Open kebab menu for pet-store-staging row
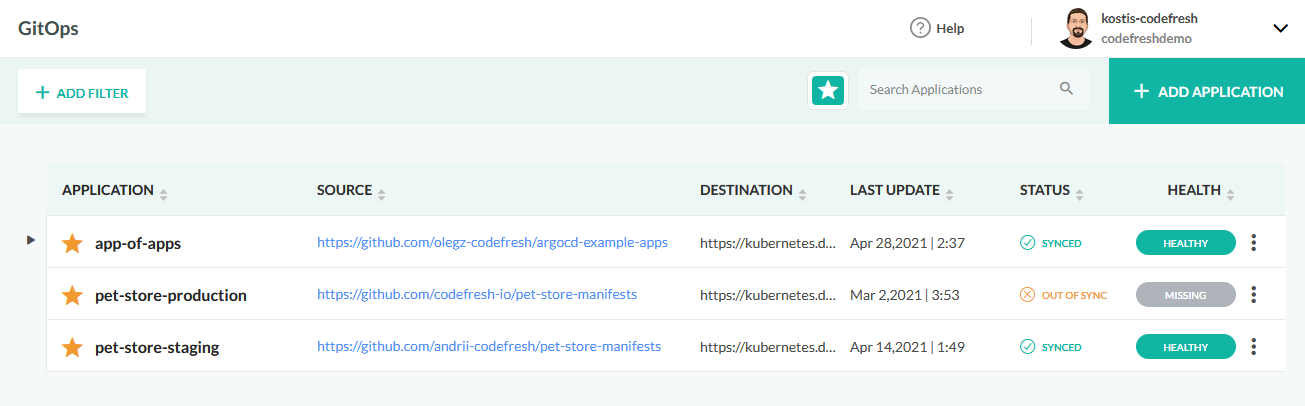Viewport: 1305px width, 406px height. (x=1254, y=347)
